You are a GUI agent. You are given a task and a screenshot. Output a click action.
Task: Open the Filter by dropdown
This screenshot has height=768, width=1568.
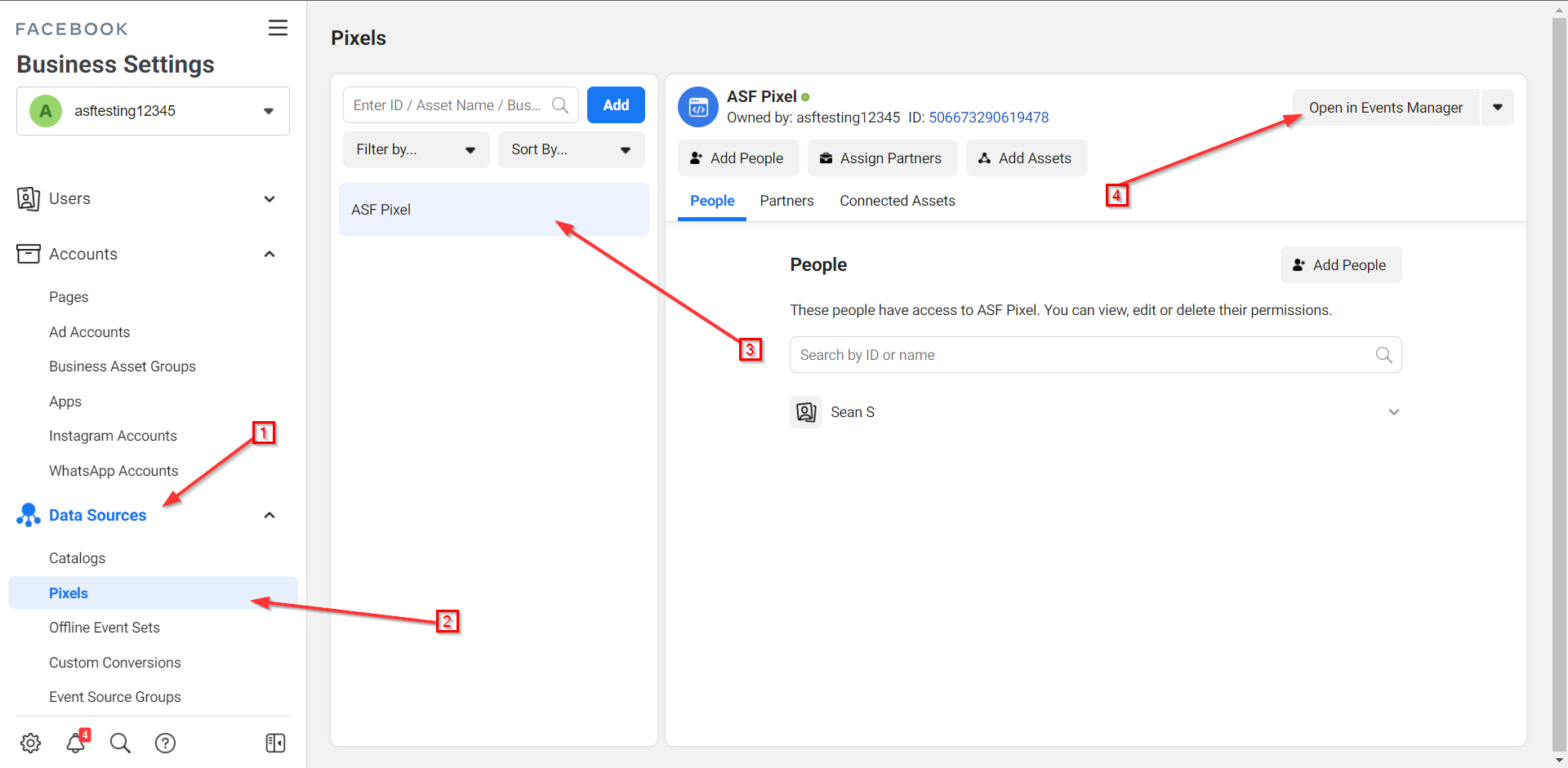416,149
